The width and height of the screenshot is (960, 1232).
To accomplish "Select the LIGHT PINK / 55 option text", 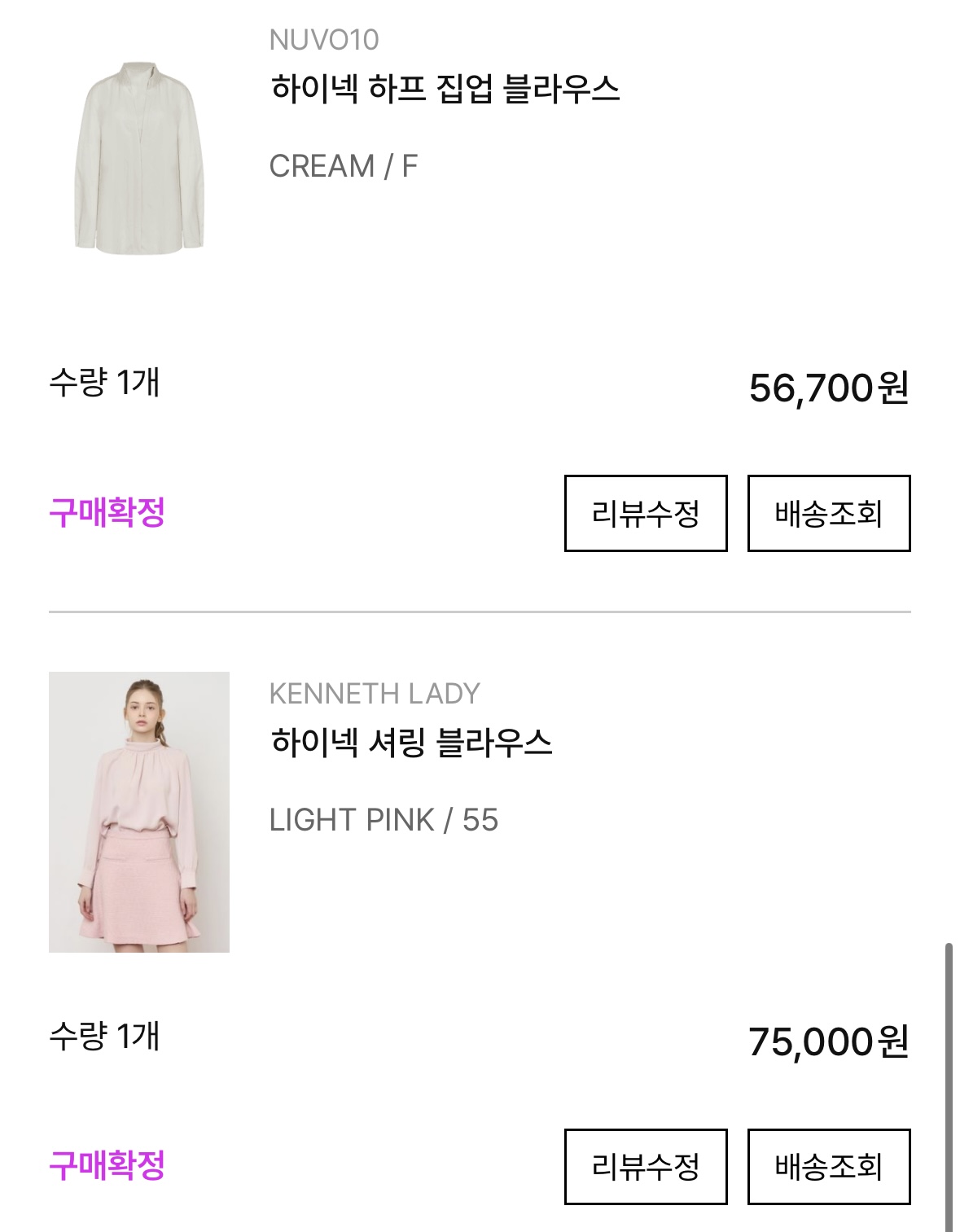I will tap(383, 820).
